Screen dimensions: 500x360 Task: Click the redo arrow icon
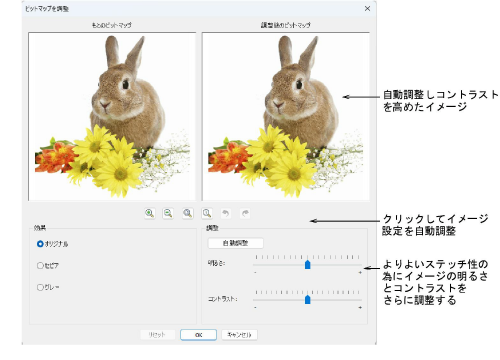(245, 213)
